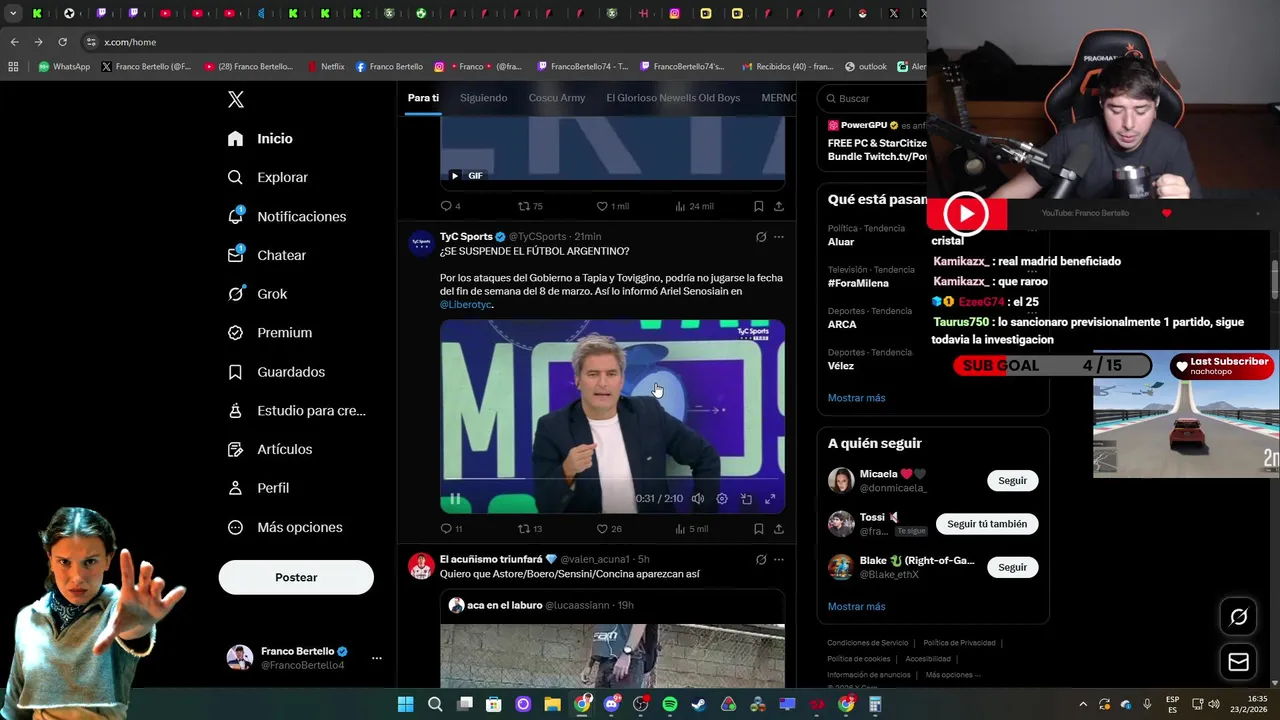Share the TyC Sports post
The width and height of the screenshot is (1280, 720).
778,529
